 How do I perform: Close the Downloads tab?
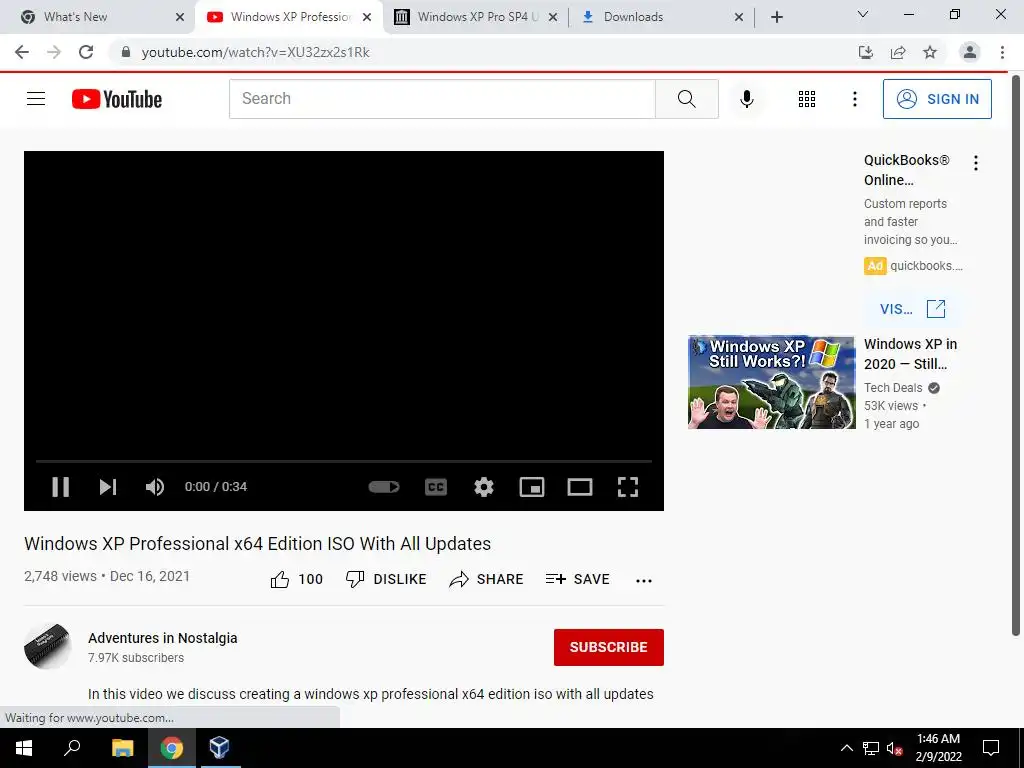[739, 17]
